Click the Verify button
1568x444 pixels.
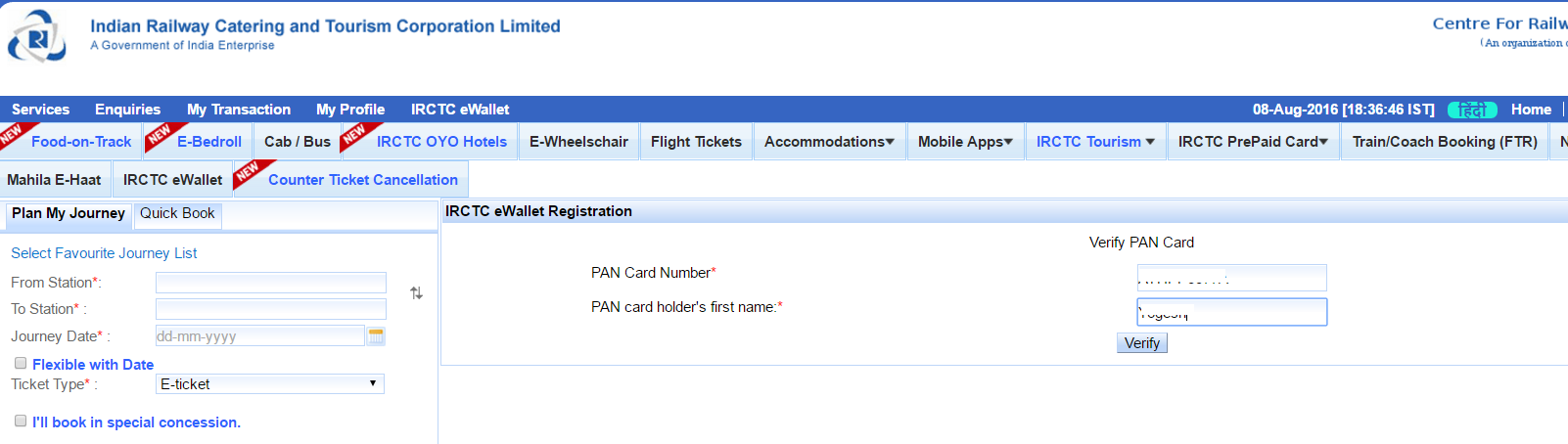pyautogui.click(x=1142, y=343)
